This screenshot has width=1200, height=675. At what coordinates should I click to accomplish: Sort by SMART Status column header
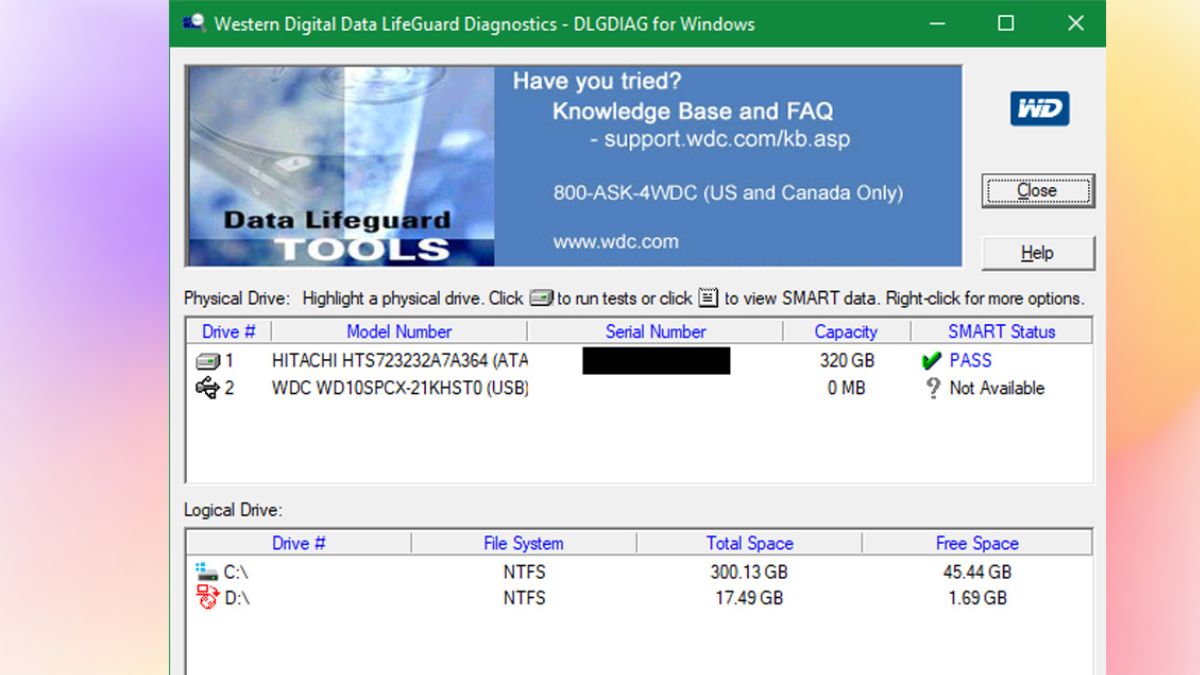pos(1001,332)
